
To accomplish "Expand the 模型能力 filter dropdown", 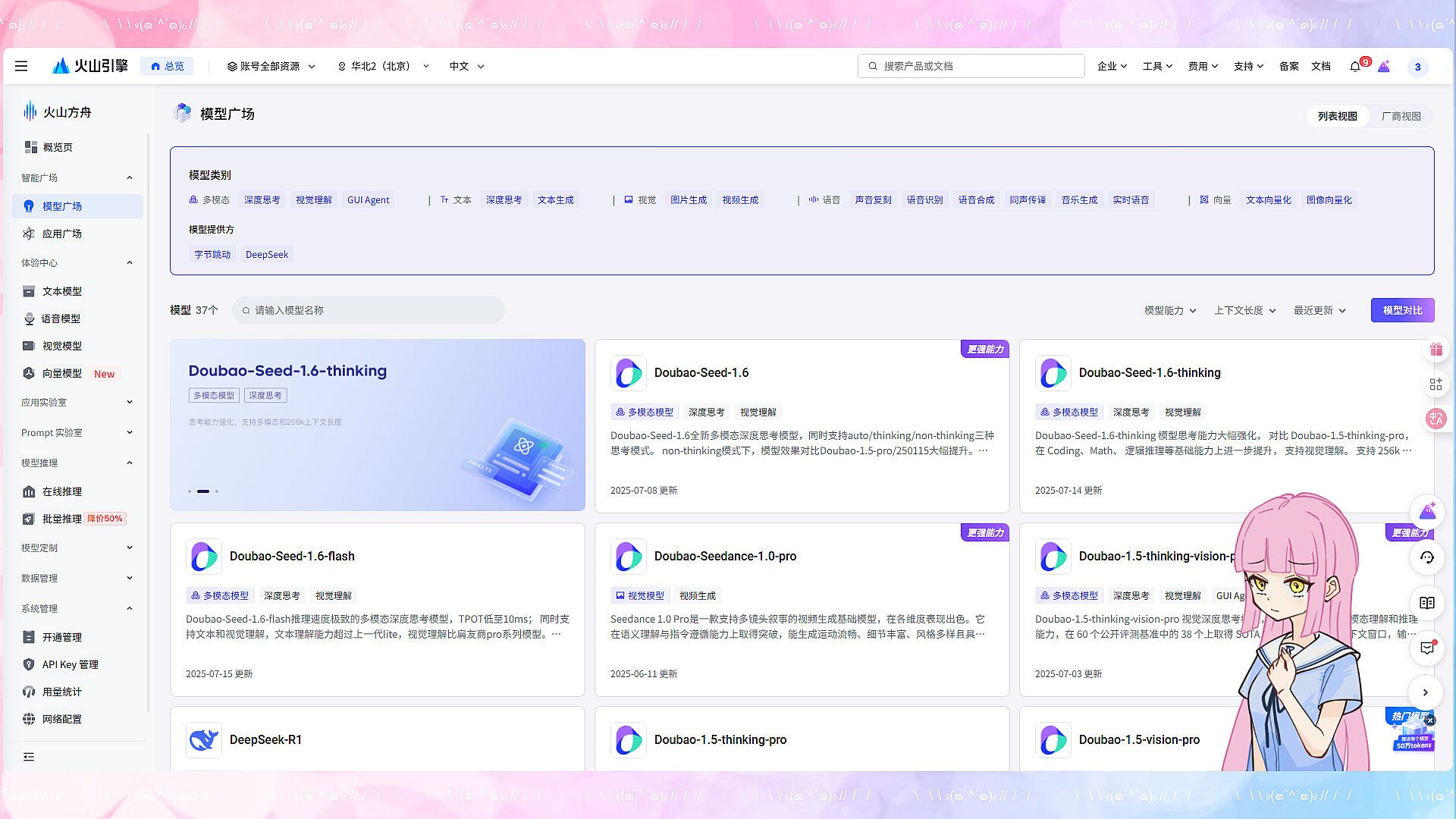I will pyautogui.click(x=1169, y=310).
